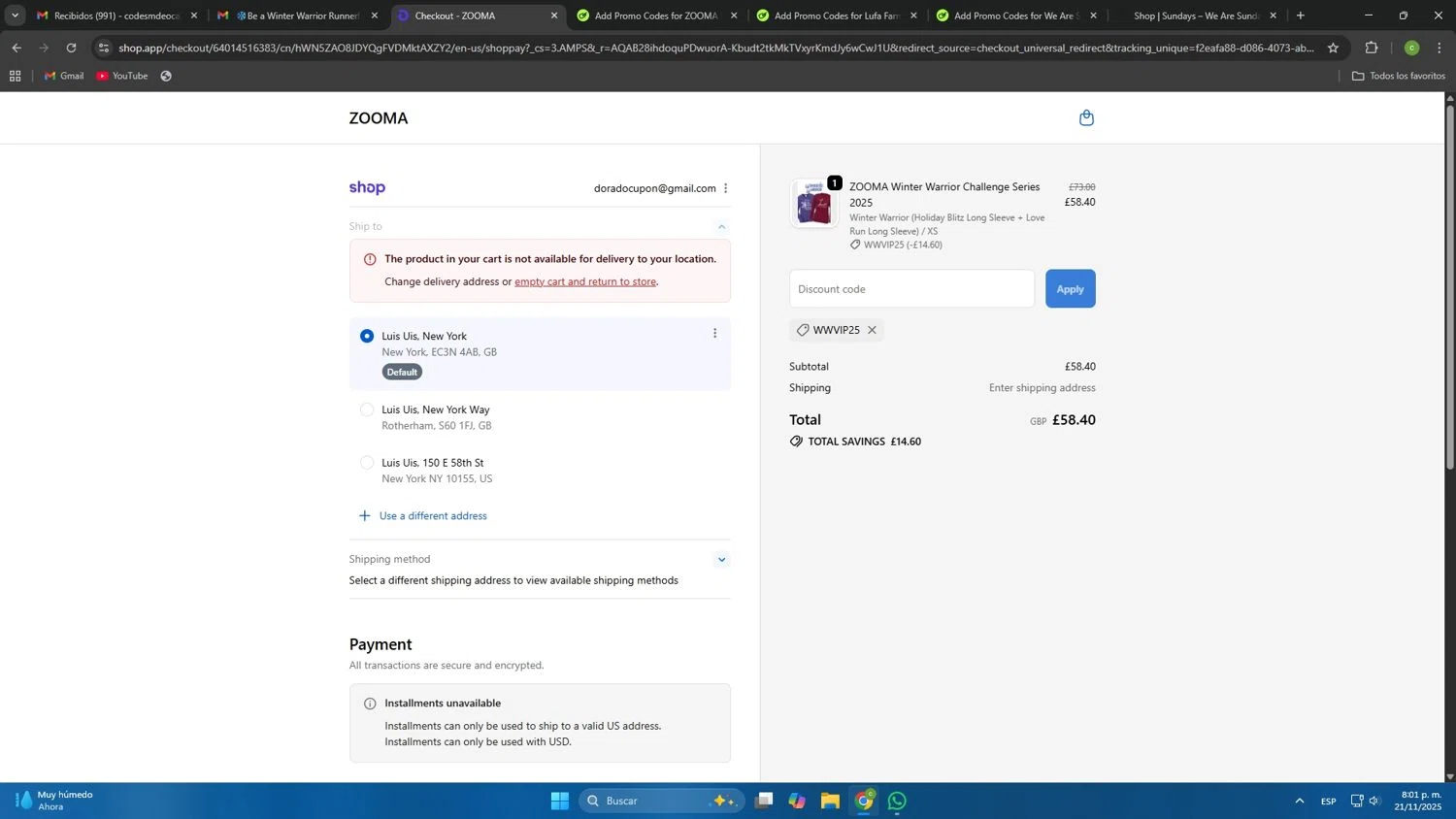Open the shopping bag cart icon
The width and height of the screenshot is (1456, 819).
tap(1086, 118)
